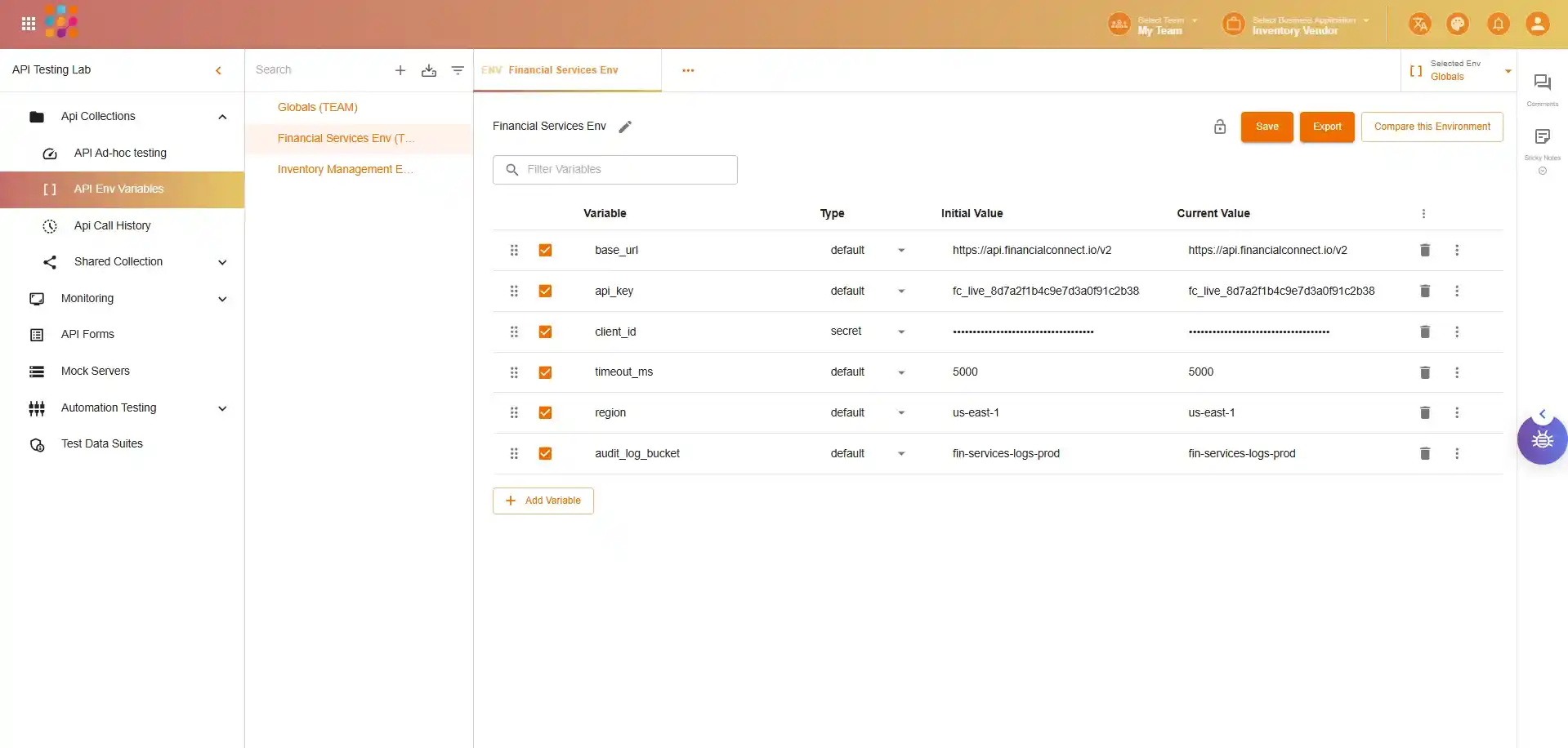Screen dimensions: 1568x748
Task: Click the Compare this Environment button
Action: tap(1432, 127)
